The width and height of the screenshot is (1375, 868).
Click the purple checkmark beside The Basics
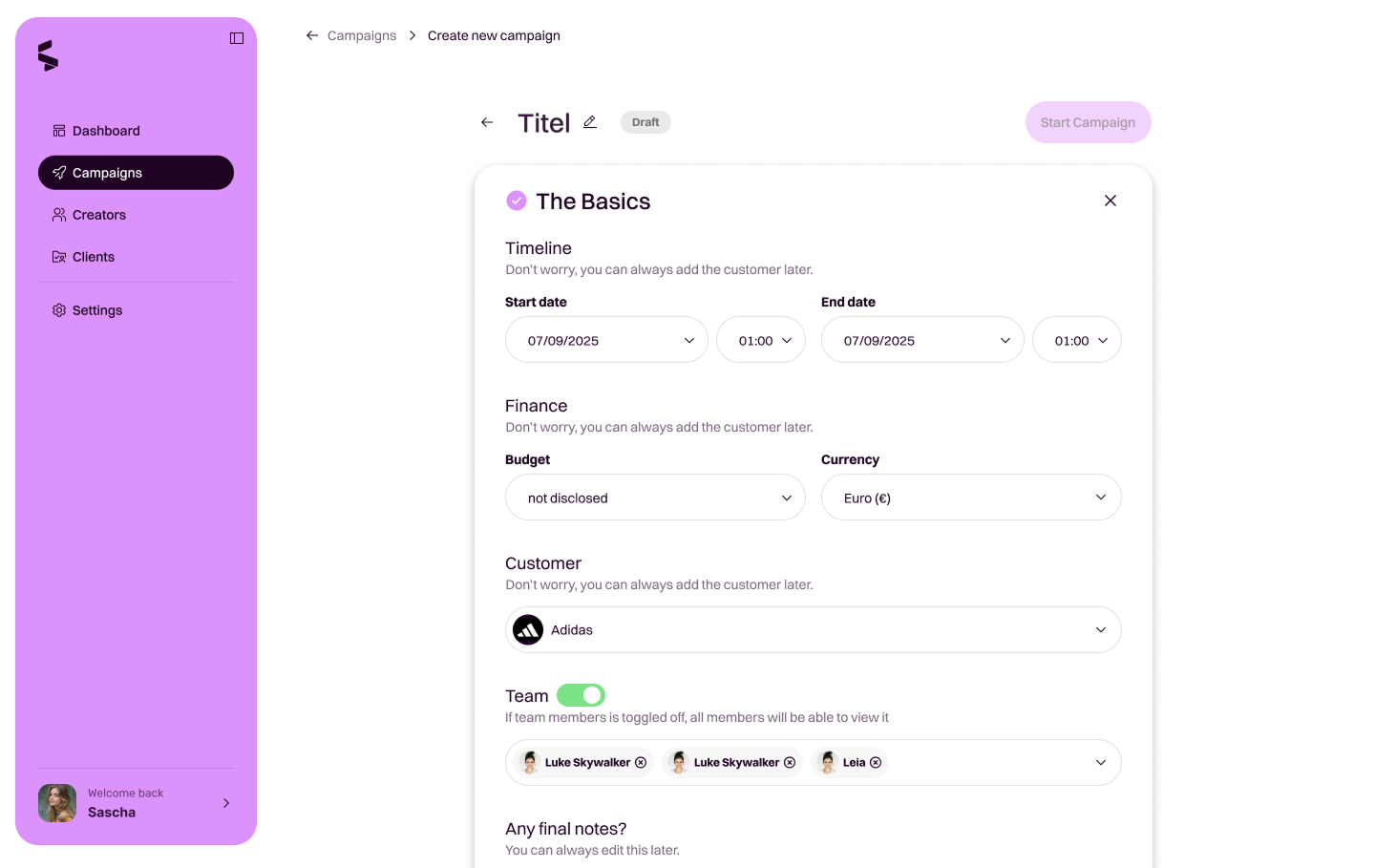click(x=517, y=201)
